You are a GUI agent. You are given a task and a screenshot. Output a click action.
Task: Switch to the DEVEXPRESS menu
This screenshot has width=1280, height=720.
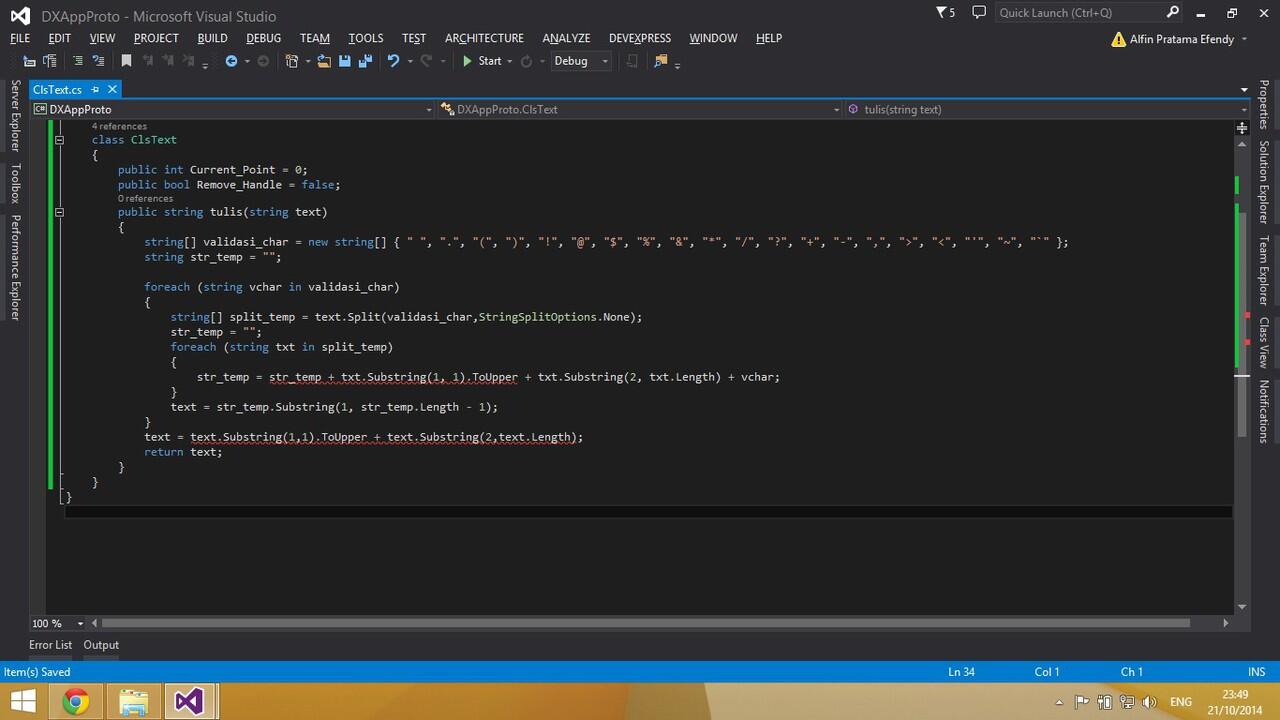(640, 38)
